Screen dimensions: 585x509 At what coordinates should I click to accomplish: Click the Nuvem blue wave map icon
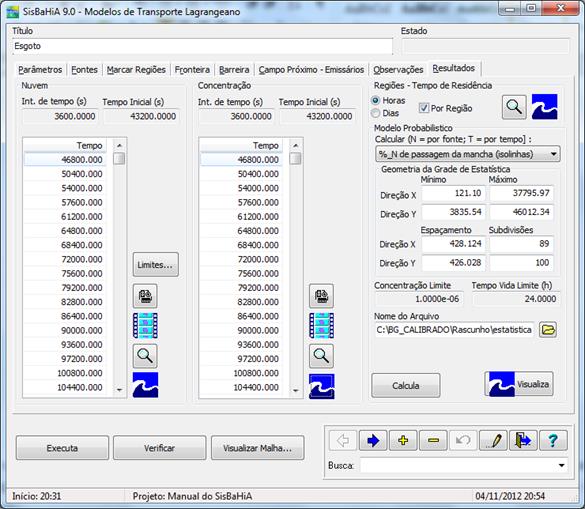(x=146, y=385)
